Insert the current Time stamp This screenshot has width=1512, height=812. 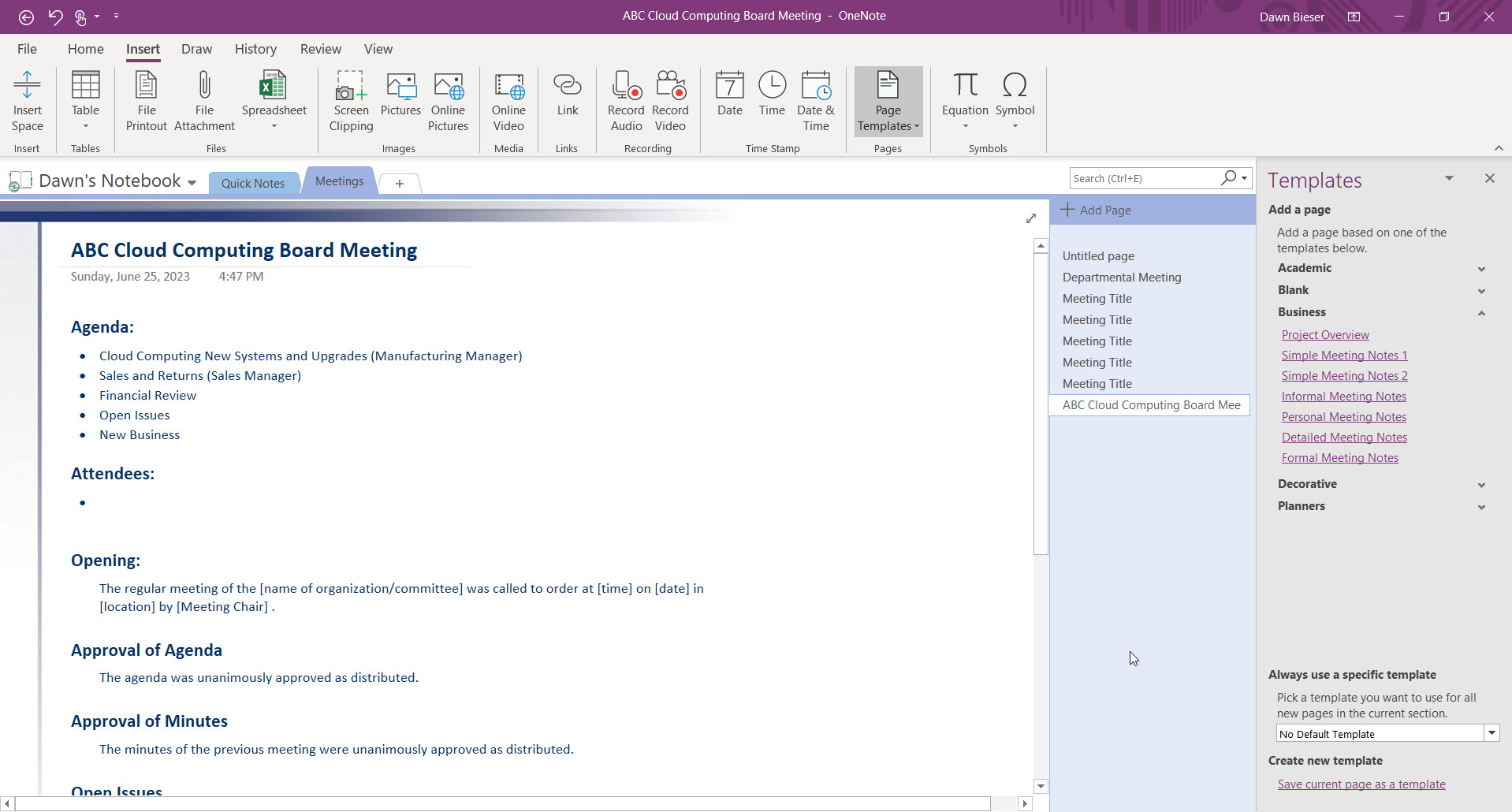[772, 95]
